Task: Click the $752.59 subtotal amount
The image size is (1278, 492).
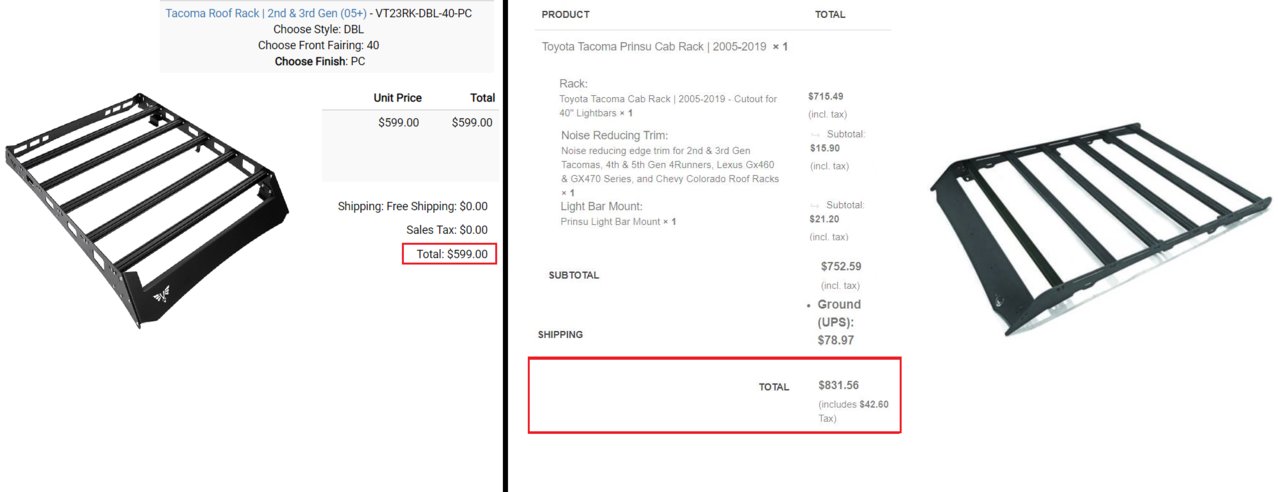Action: pyautogui.click(x=840, y=266)
